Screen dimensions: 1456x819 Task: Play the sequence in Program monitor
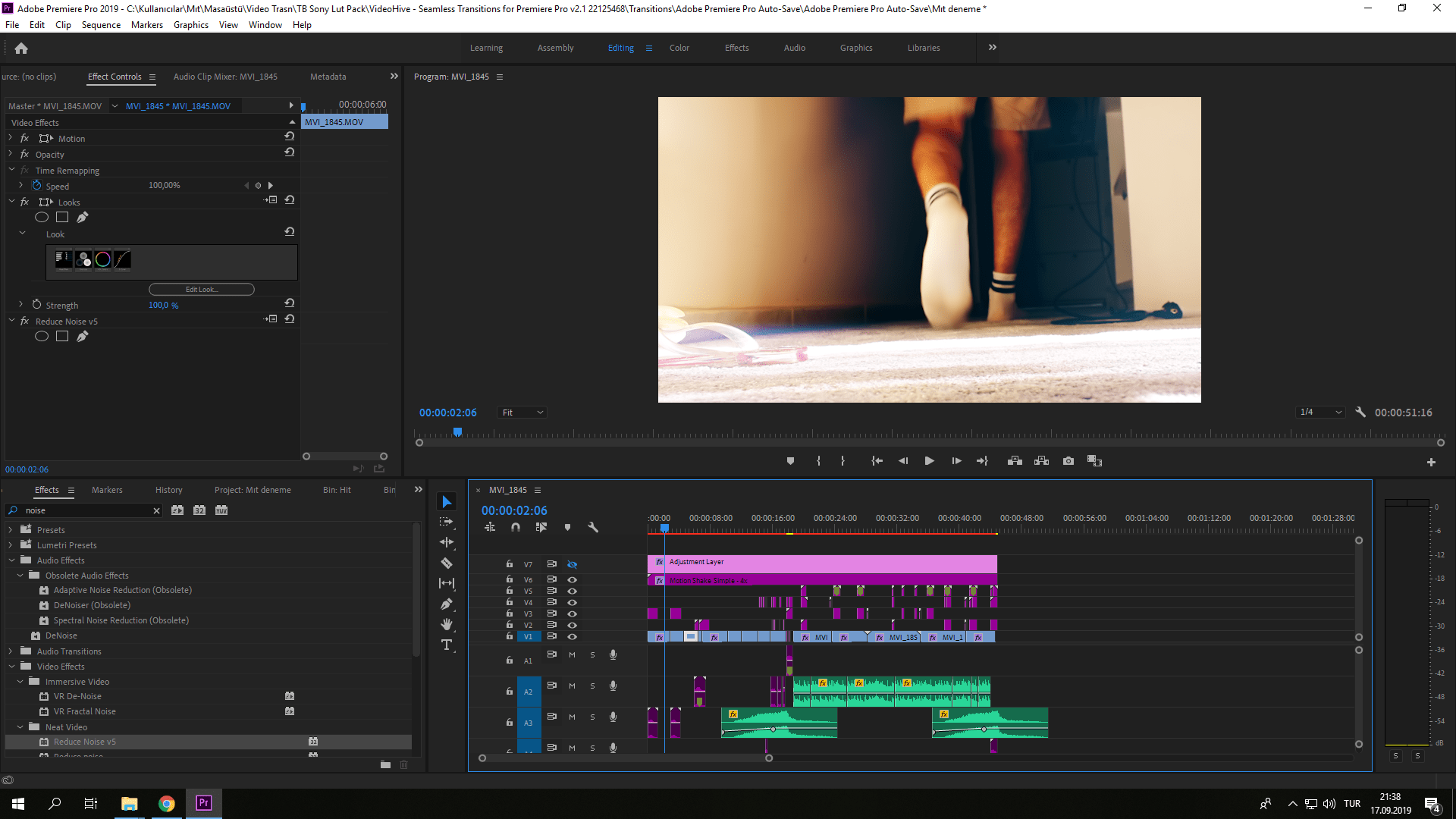929,461
